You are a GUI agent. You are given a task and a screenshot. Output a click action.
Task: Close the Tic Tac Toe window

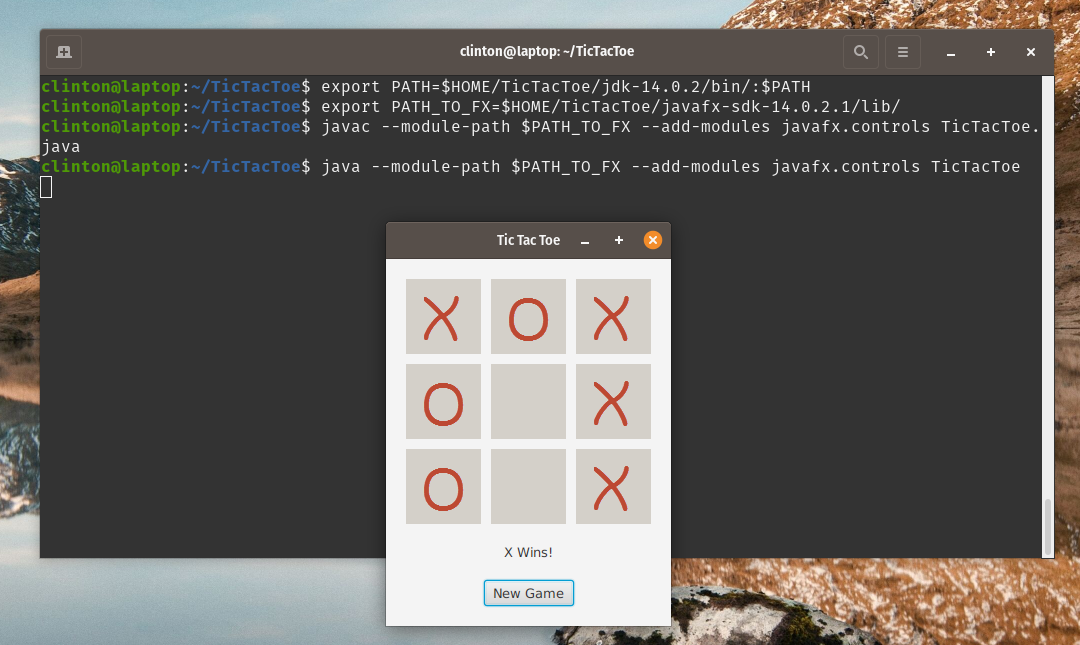(x=652, y=240)
